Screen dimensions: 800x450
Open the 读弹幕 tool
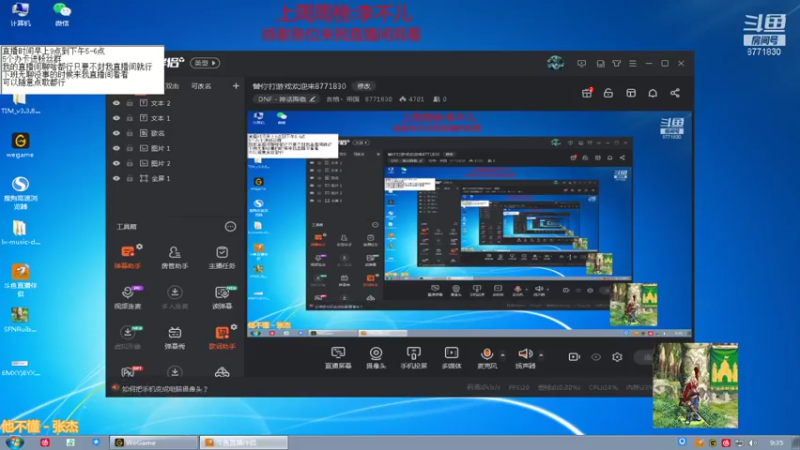[222, 297]
